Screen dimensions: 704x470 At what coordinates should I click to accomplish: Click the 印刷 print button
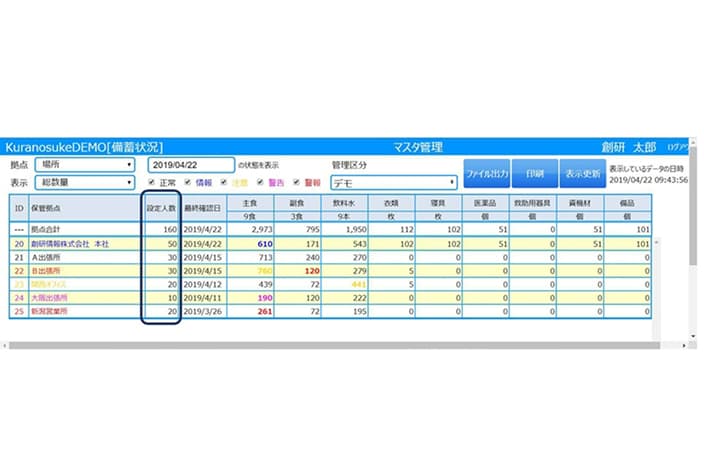pos(534,174)
